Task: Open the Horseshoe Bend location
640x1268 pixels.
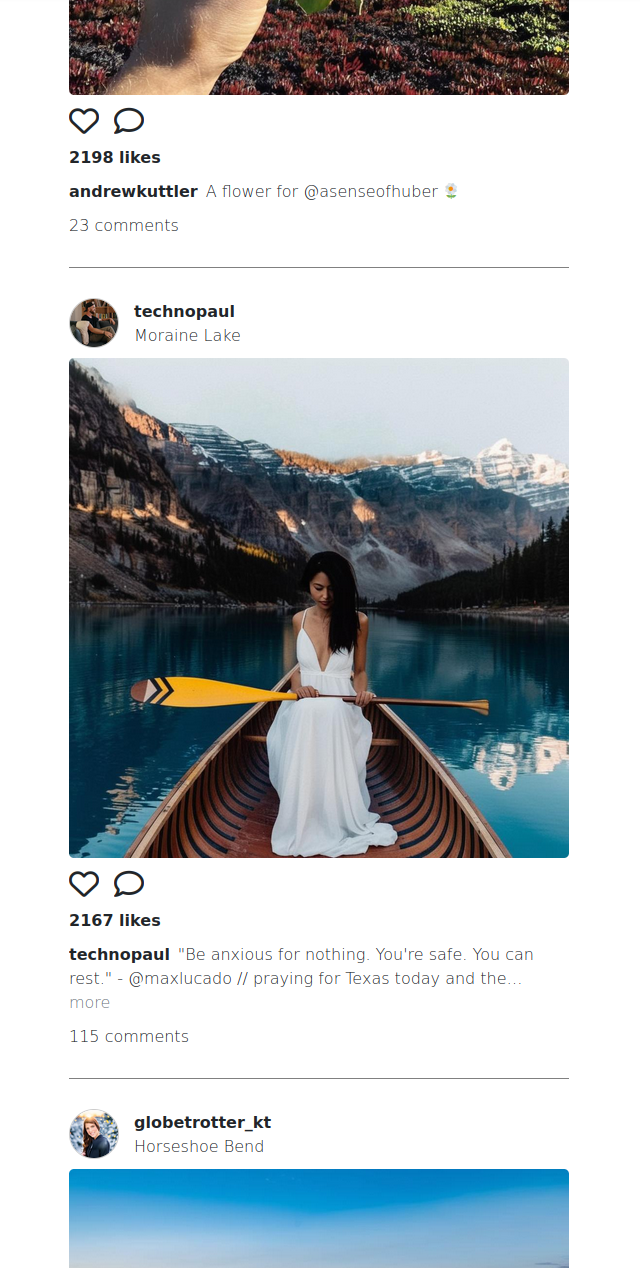Action: (x=199, y=1146)
